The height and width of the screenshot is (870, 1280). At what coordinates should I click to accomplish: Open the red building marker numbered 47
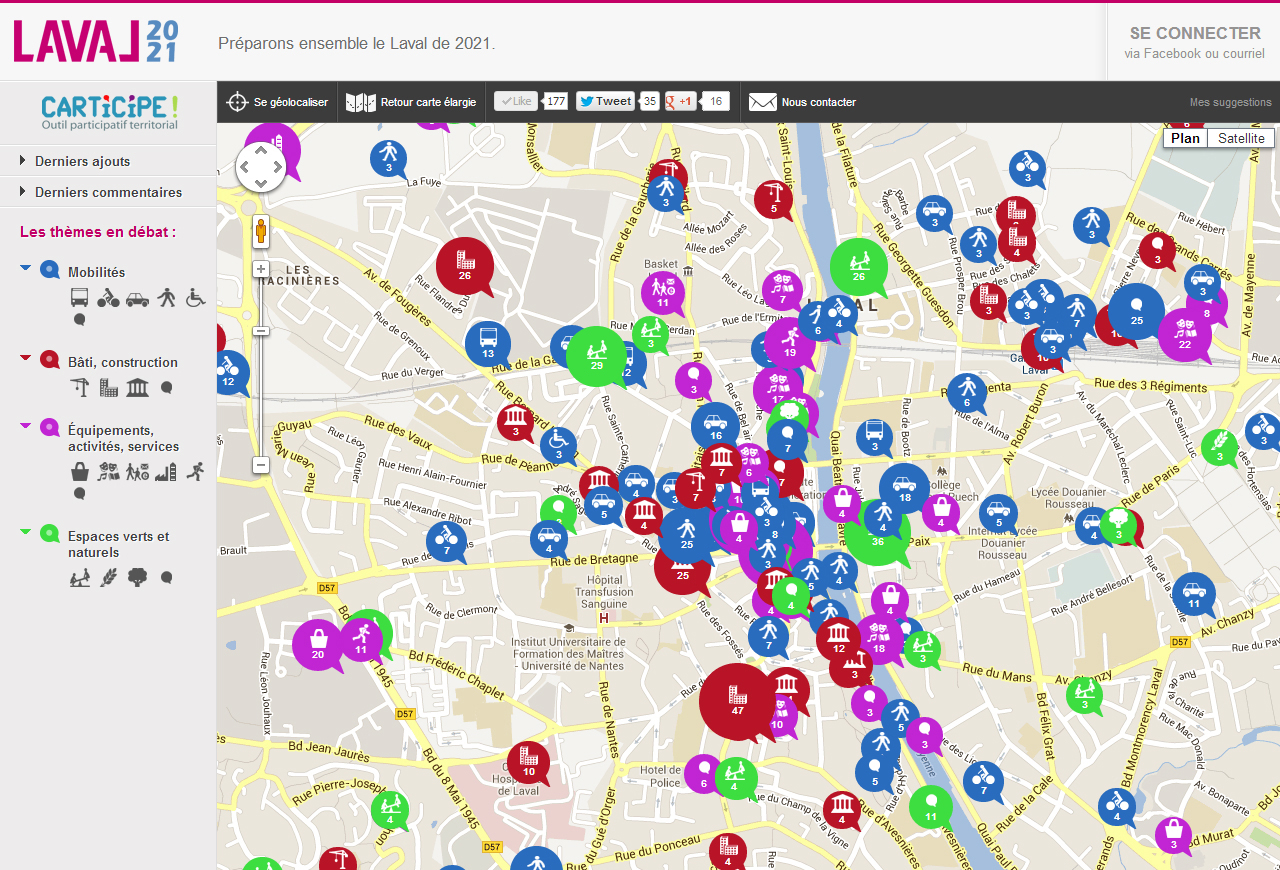[738, 700]
